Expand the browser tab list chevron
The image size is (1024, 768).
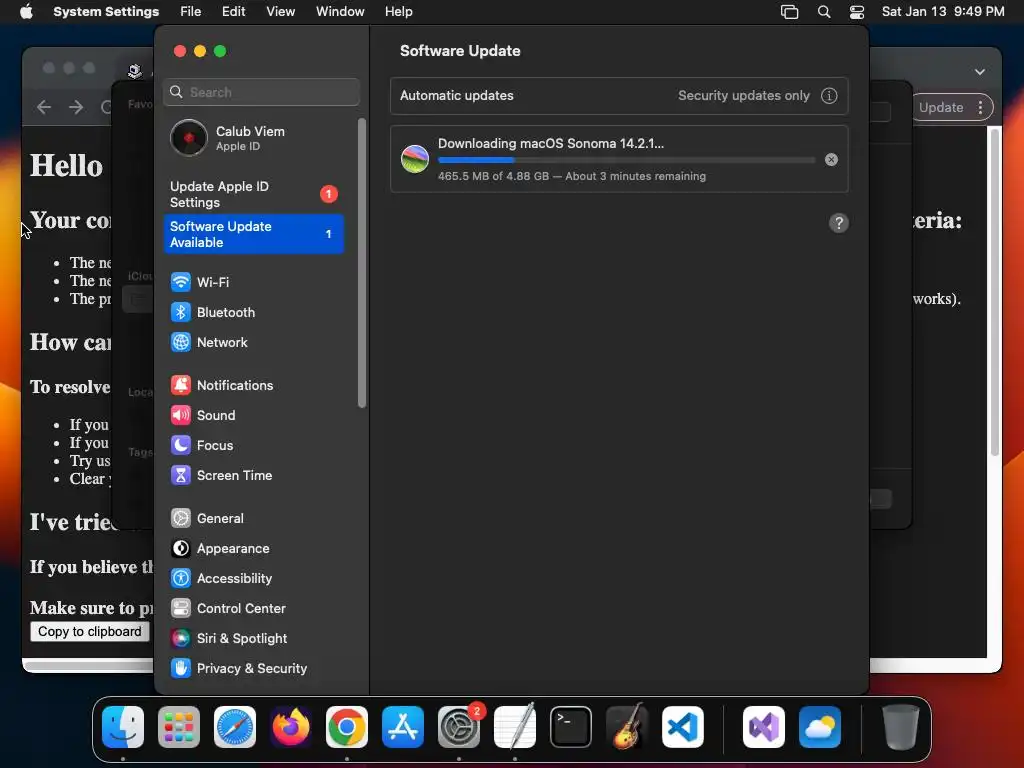tap(980, 72)
